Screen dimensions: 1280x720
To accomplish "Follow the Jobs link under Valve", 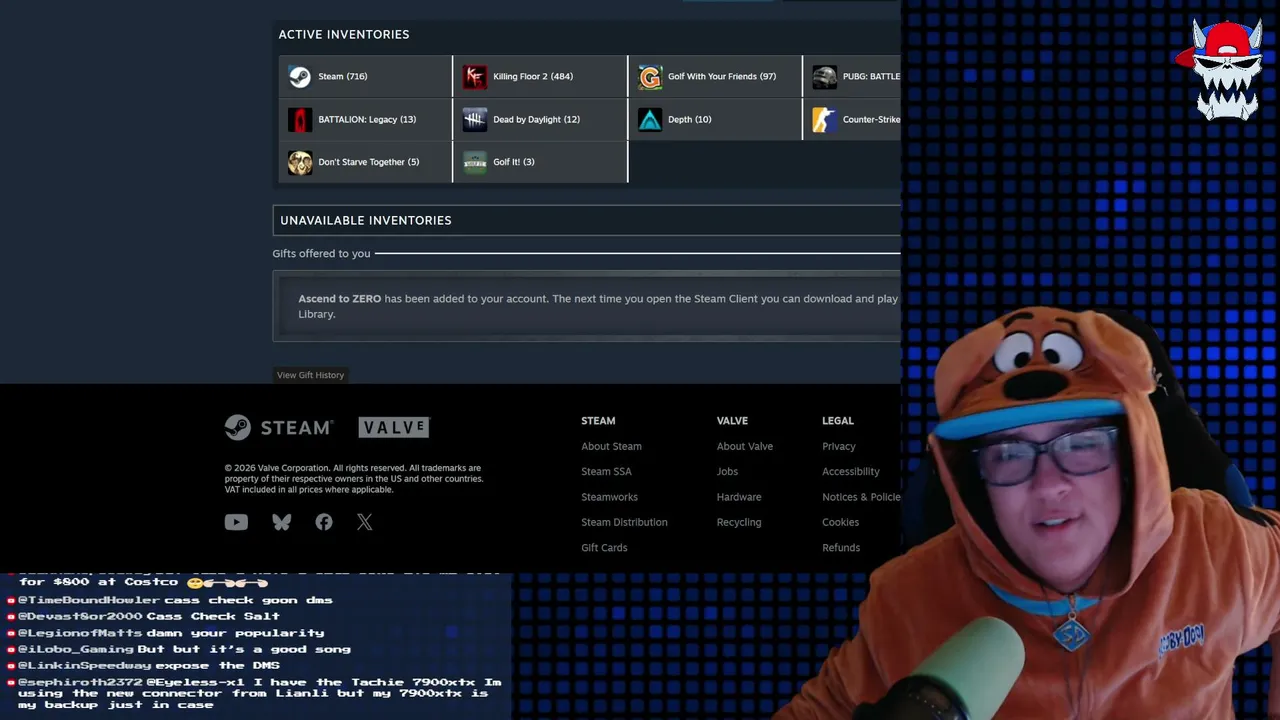I will tap(727, 472).
